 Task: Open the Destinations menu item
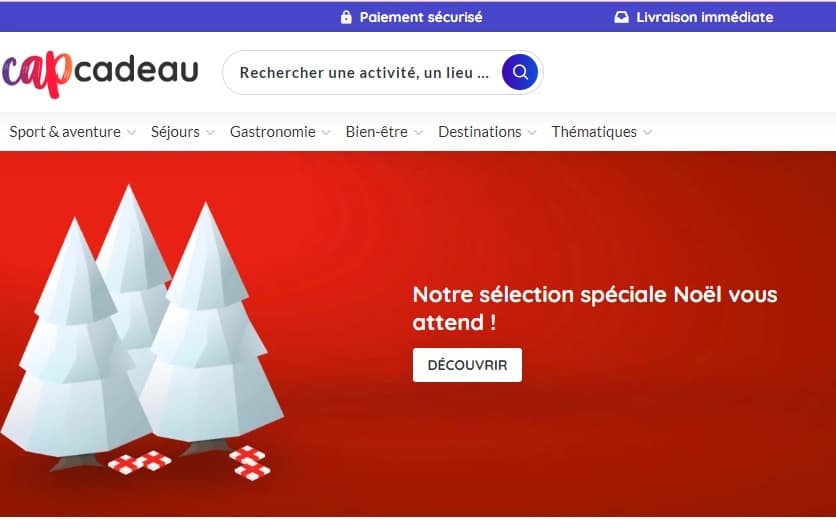point(480,132)
